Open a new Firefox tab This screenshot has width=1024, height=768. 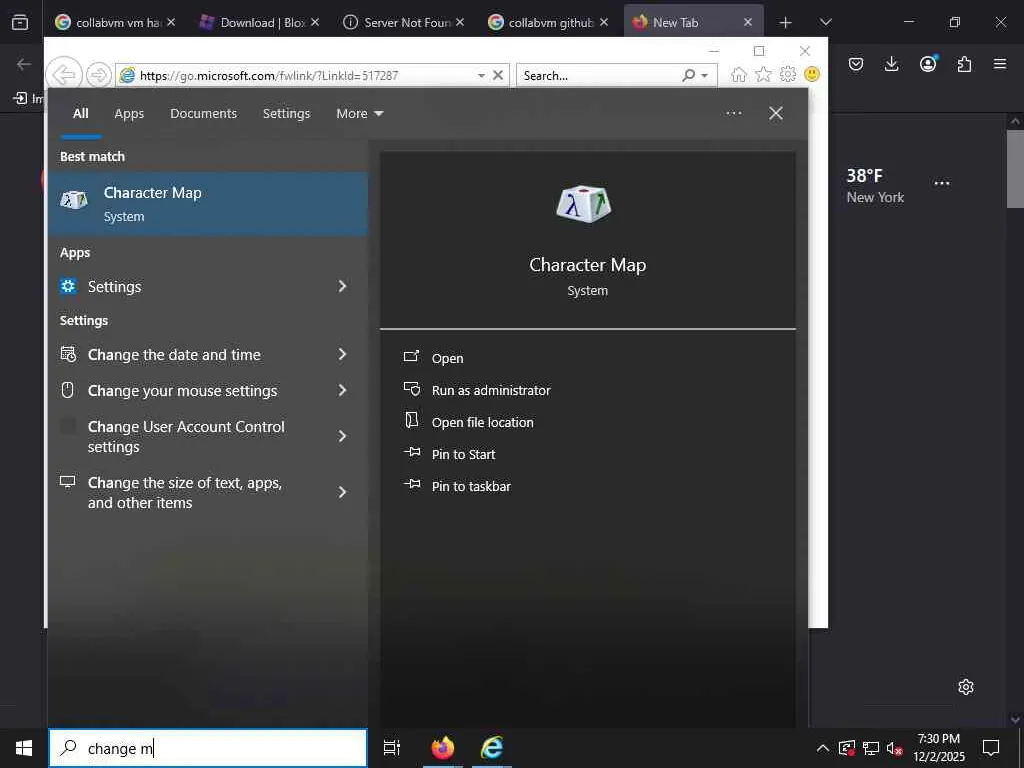pos(786,23)
